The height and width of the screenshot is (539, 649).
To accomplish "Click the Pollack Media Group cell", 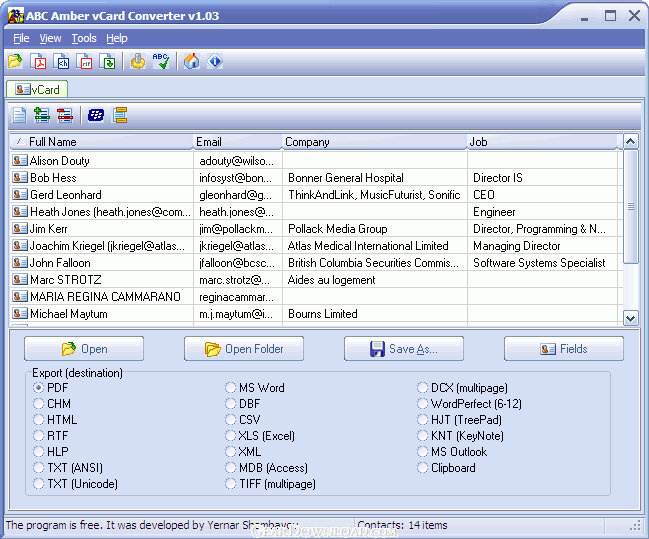I will pos(375,229).
